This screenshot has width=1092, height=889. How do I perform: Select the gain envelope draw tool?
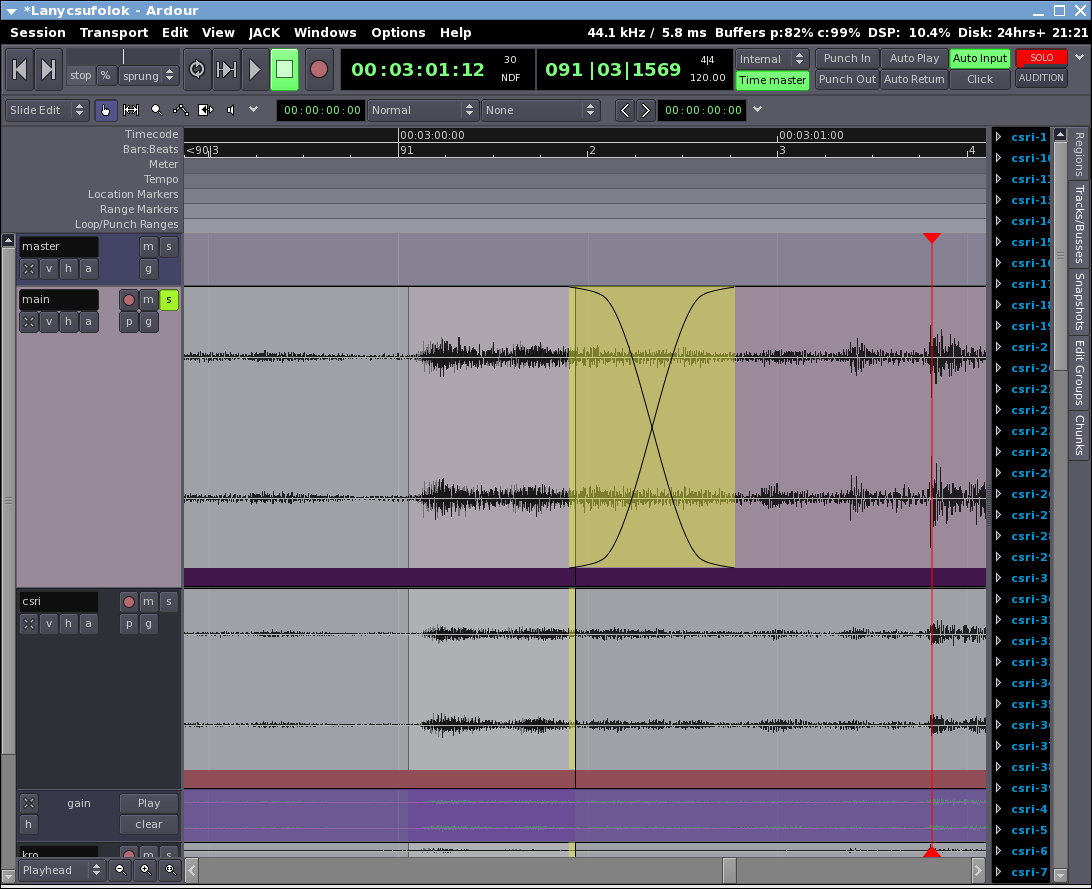181,110
